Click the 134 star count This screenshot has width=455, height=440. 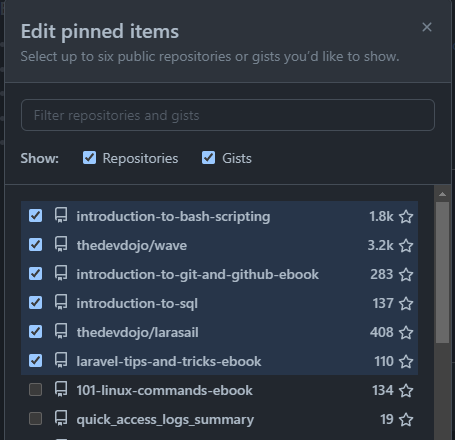pyautogui.click(x=383, y=391)
